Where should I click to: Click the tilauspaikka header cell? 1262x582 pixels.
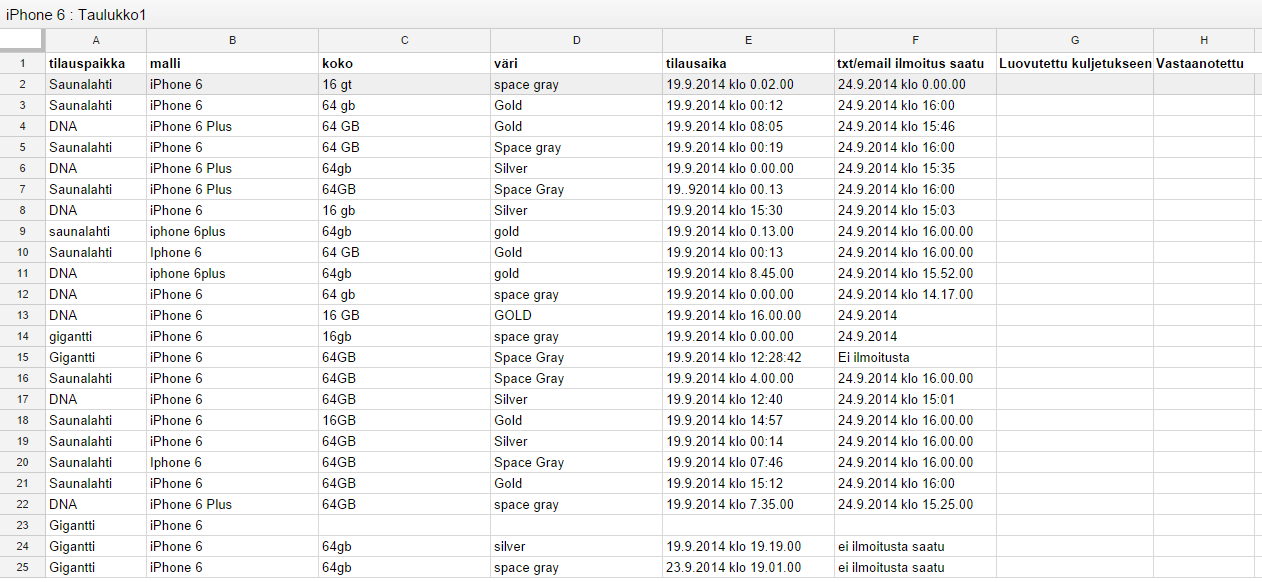pos(96,63)
